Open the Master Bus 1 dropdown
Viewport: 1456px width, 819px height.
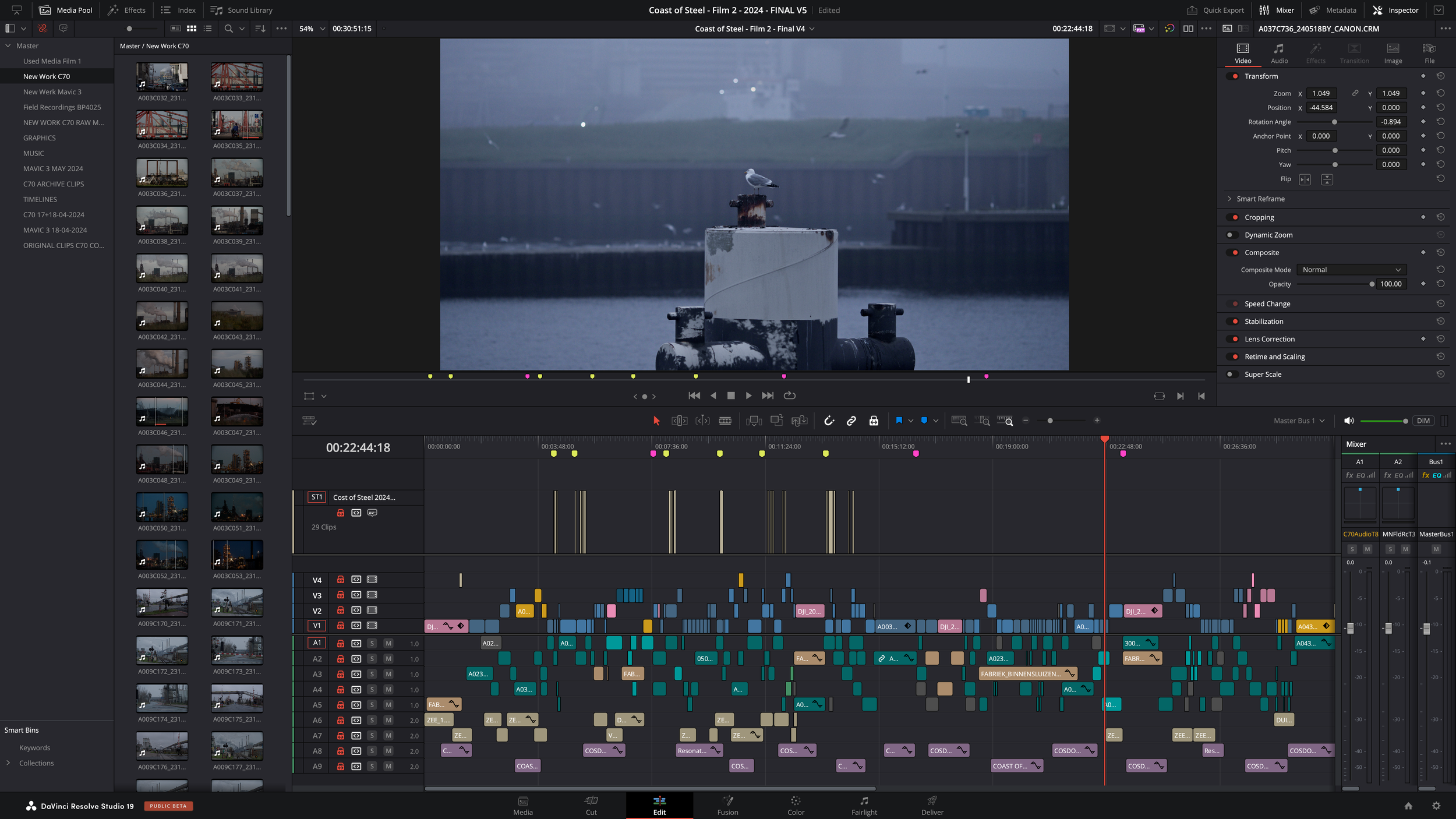pyautogui.click(x=1299, y=421)
